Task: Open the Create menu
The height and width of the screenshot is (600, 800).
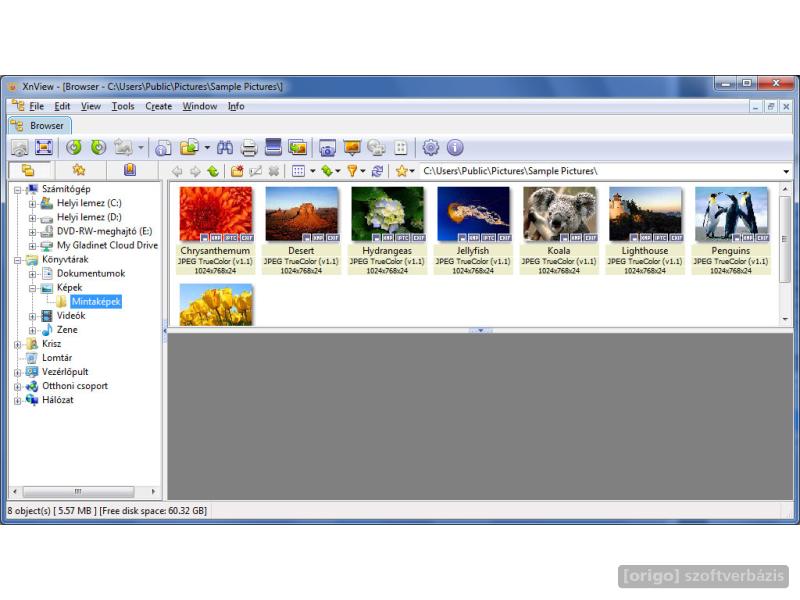Action: [x=159, y=106]
